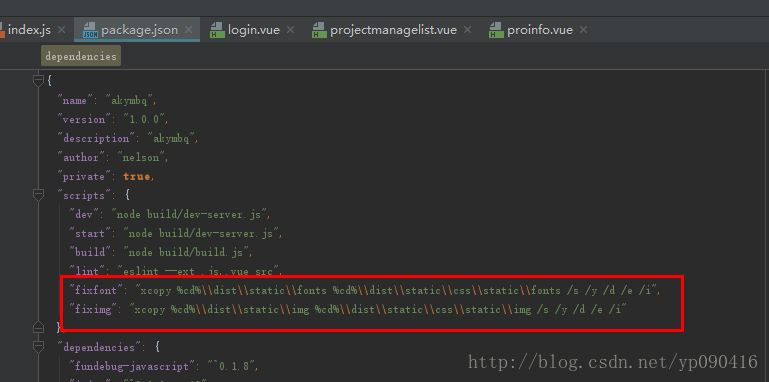Click the "scripts" key
Image resolution: width=769 pixels, height=382 pixels.
click(x=84, y=195)
